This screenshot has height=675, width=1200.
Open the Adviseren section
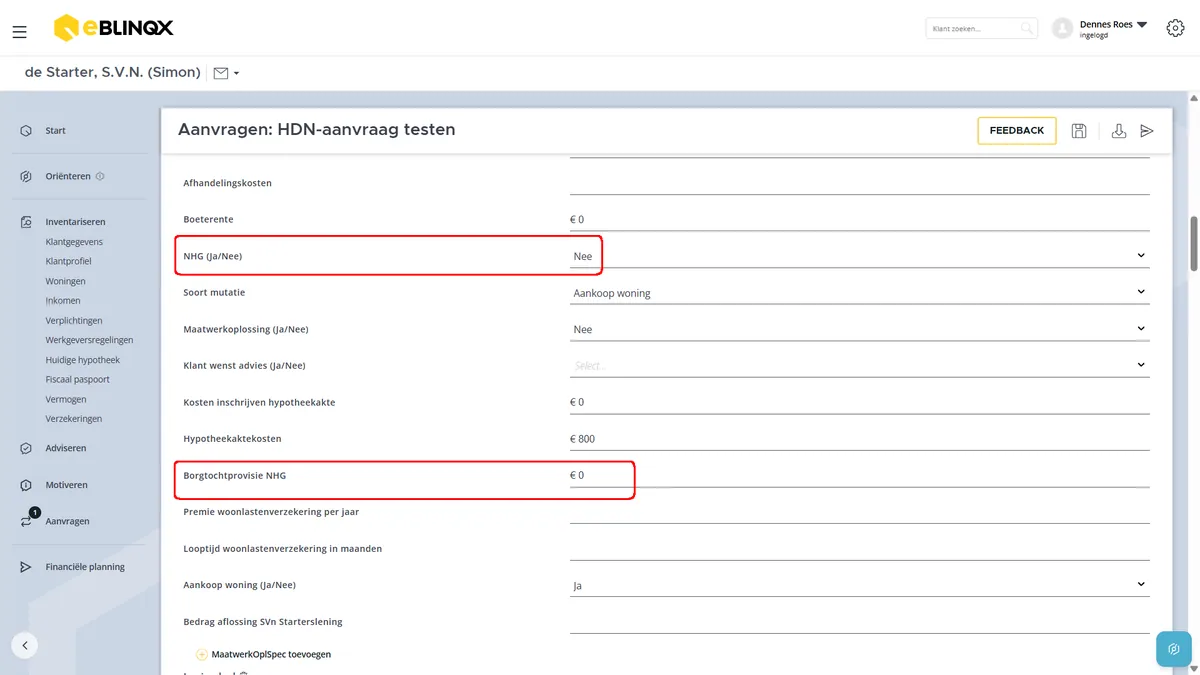pyautogui.click(x=65, y=448)
